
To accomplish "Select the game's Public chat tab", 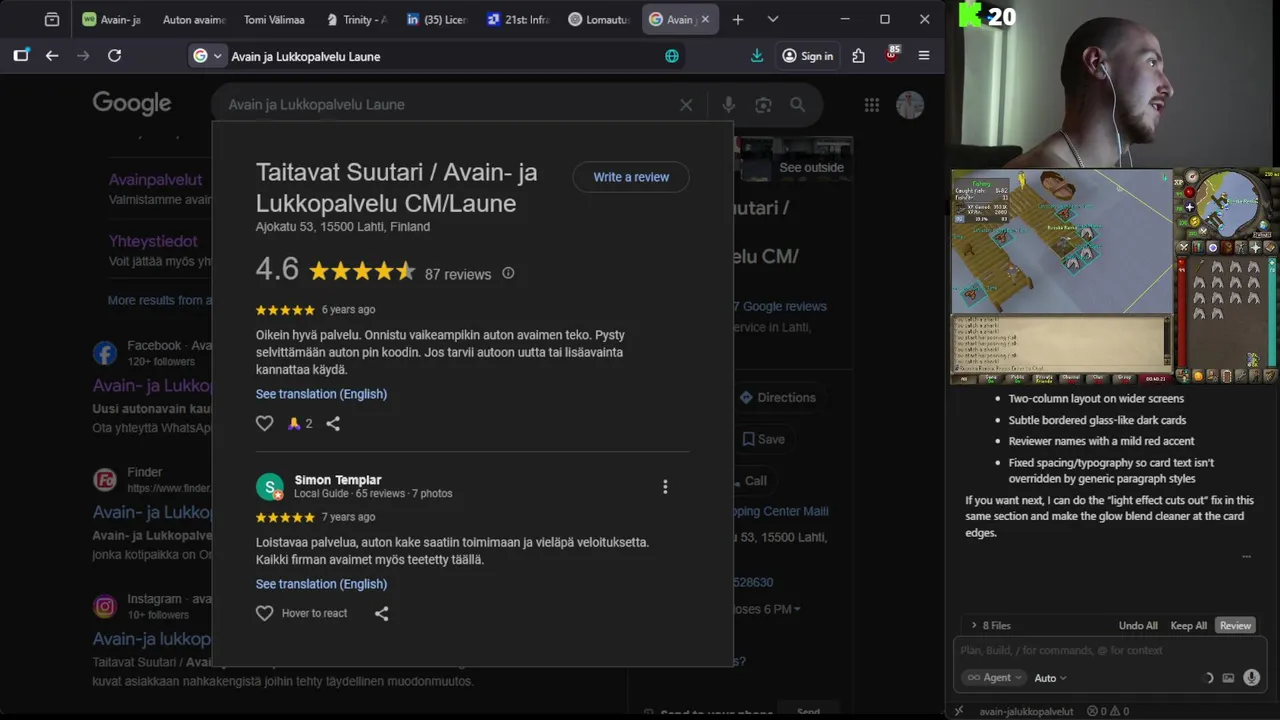I will pos(1018,379).
